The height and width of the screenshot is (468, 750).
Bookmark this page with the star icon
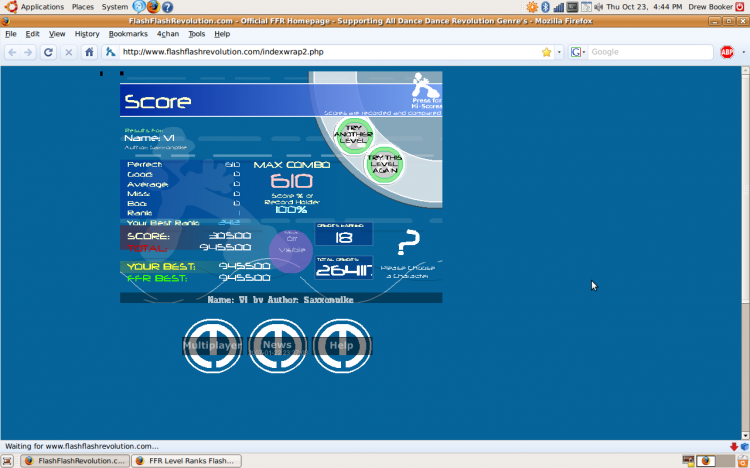[546, 52]
